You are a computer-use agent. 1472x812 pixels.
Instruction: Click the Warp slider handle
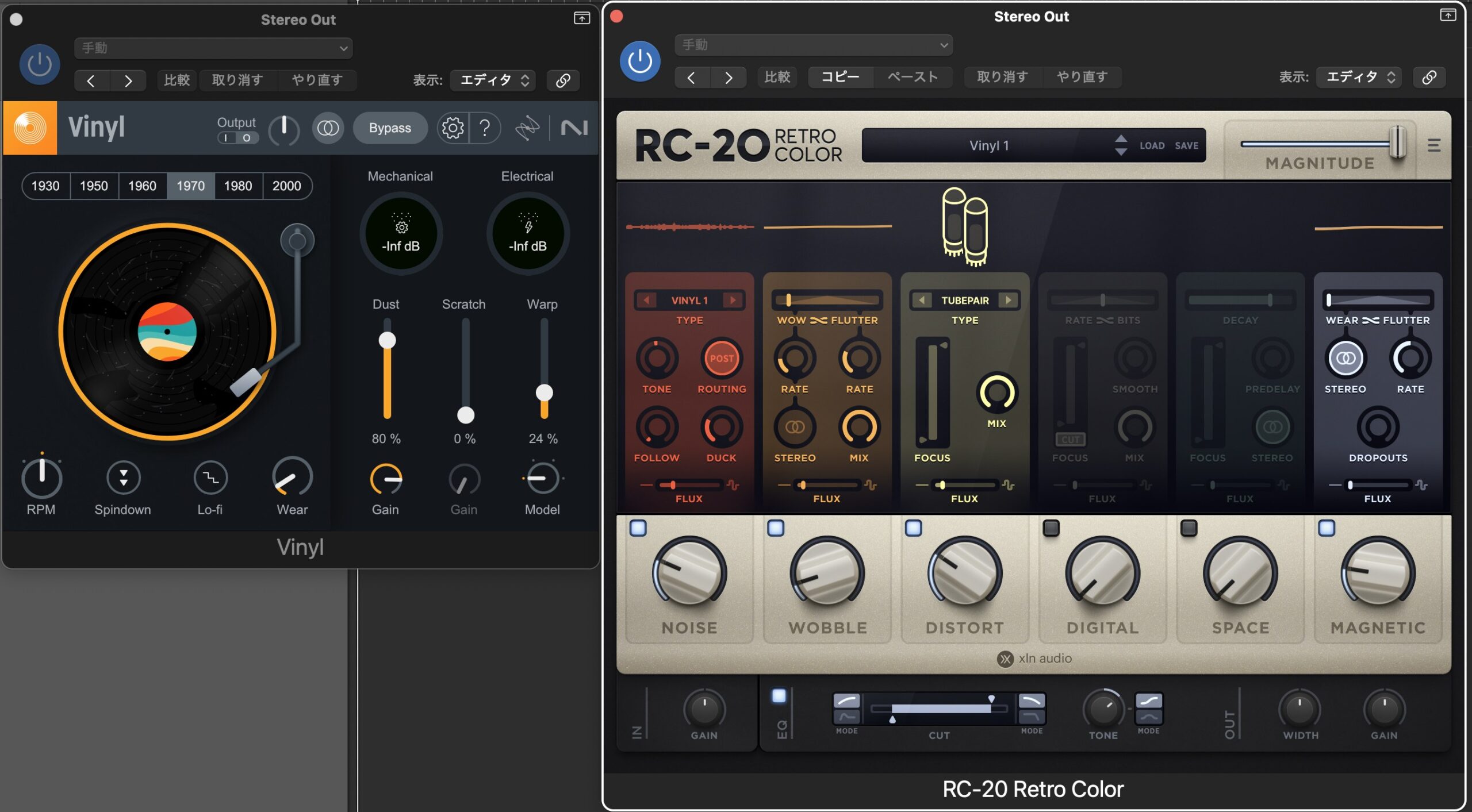pyautogui.click(x=544, y=393)
